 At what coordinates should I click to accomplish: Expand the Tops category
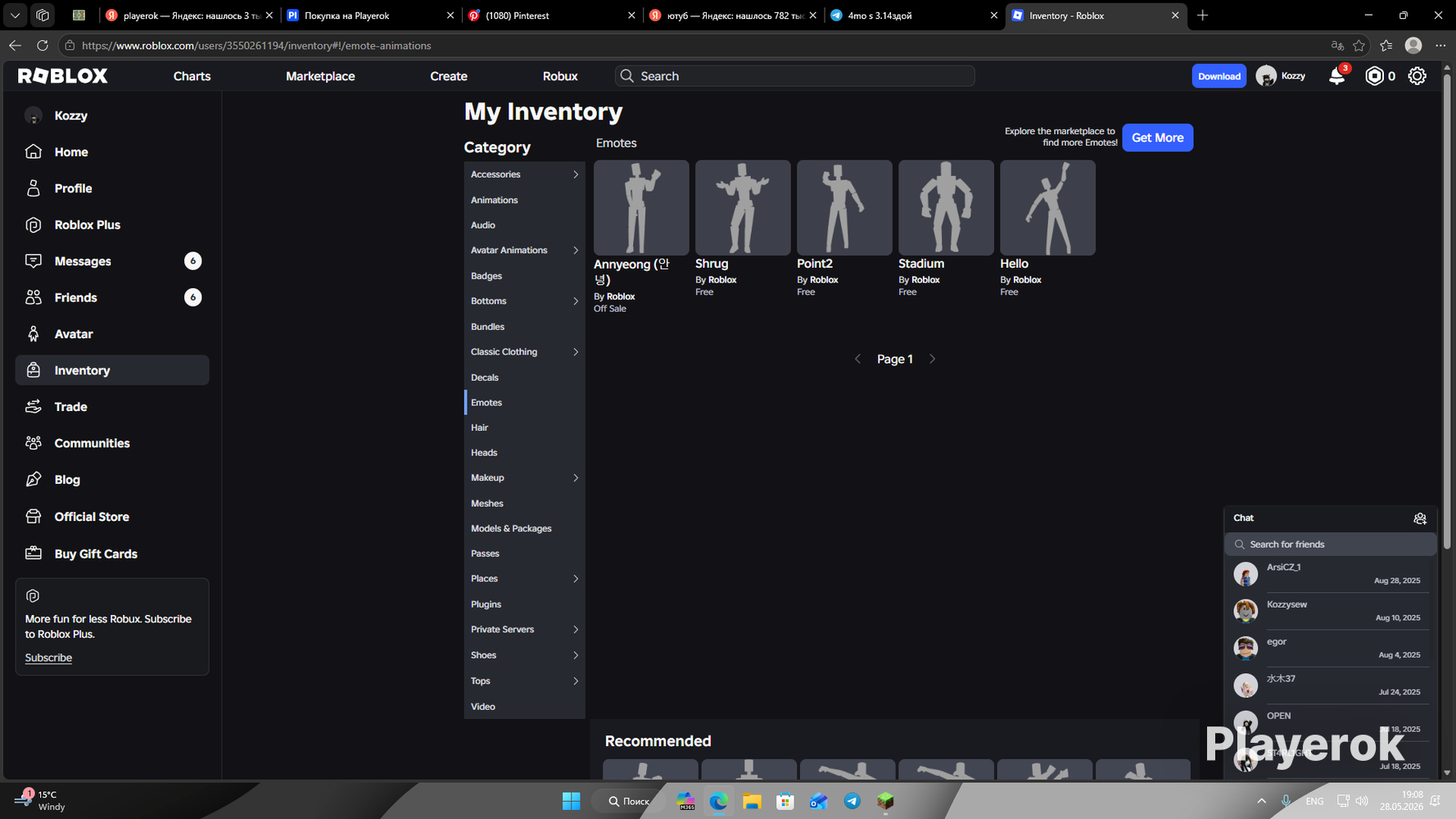(x=576, y=681)
